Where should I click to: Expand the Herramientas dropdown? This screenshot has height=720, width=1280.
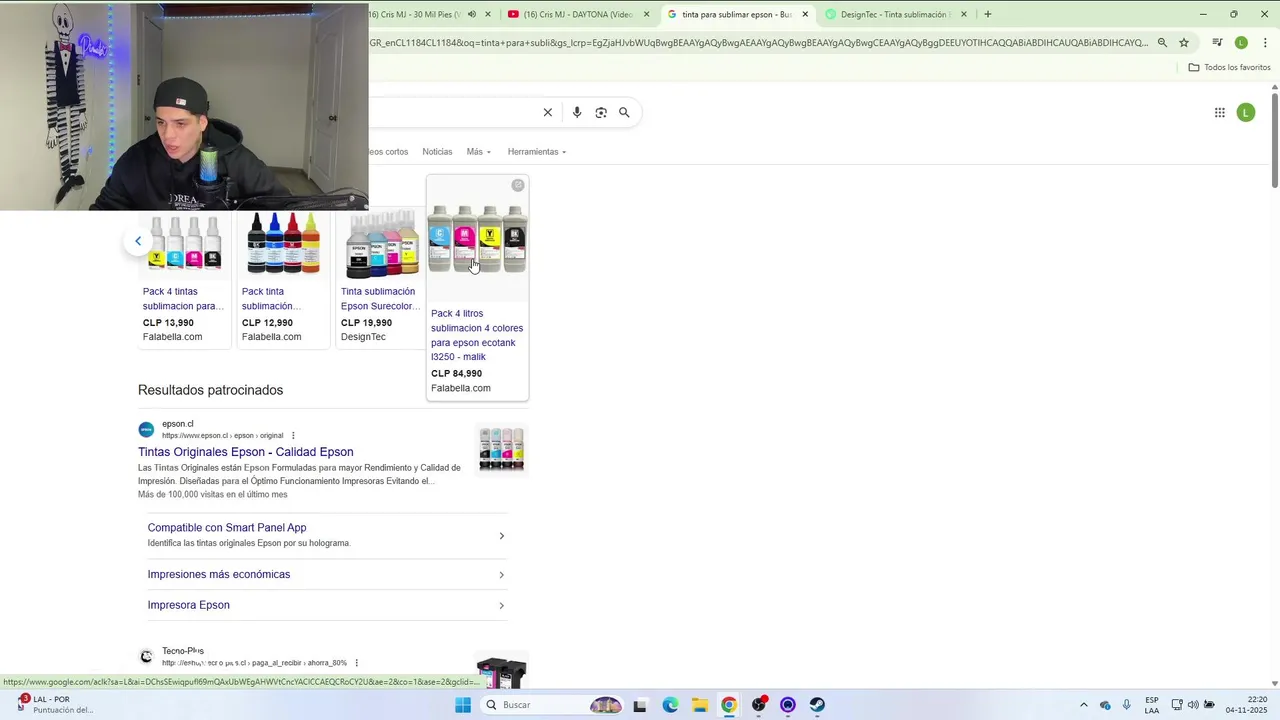[x=537, y=152]
